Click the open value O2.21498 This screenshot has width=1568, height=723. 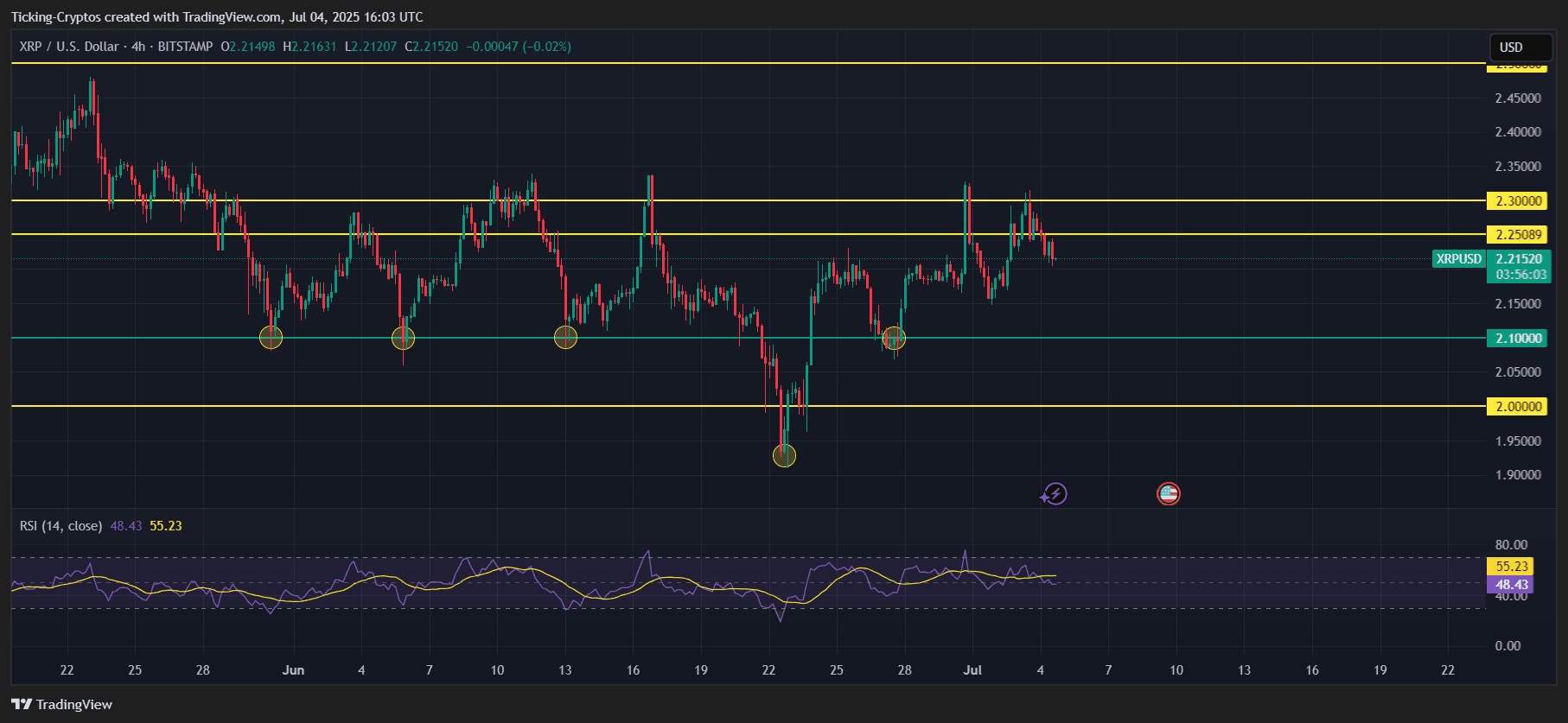(x=248, y=47)
